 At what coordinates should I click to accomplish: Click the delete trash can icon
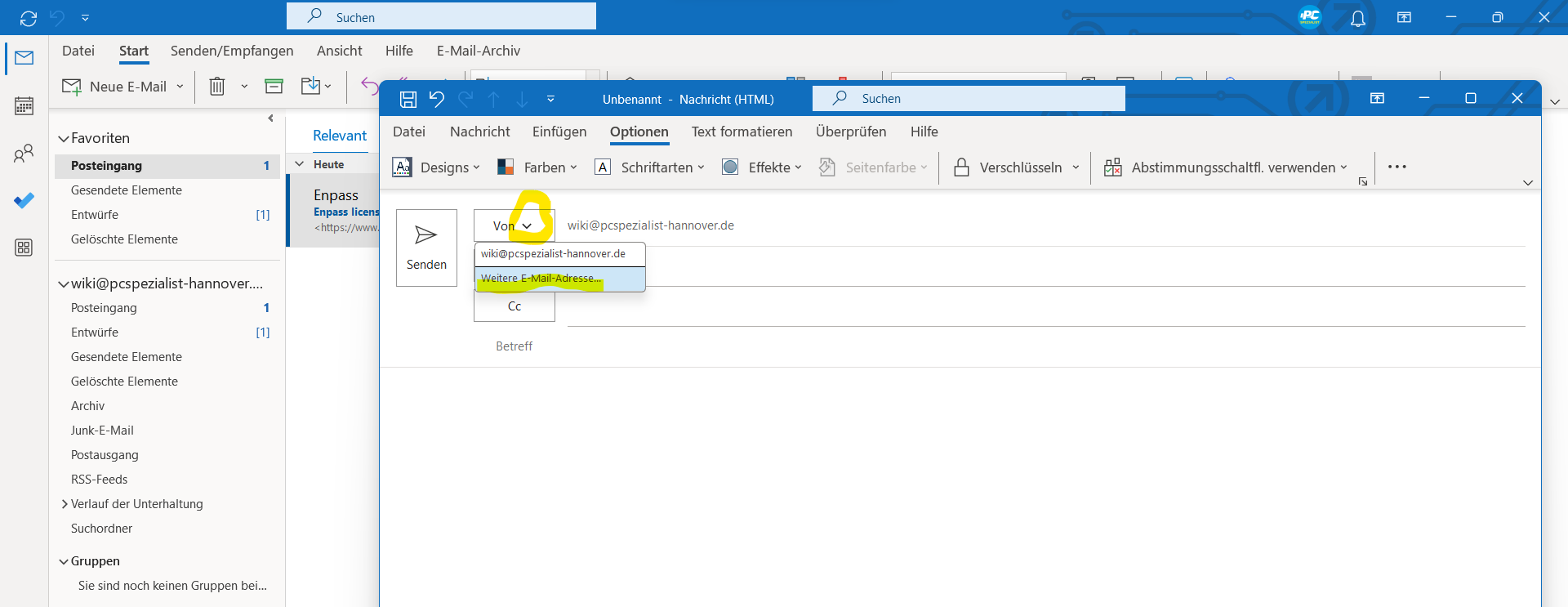pyautogui.click(x=217, y=87)
